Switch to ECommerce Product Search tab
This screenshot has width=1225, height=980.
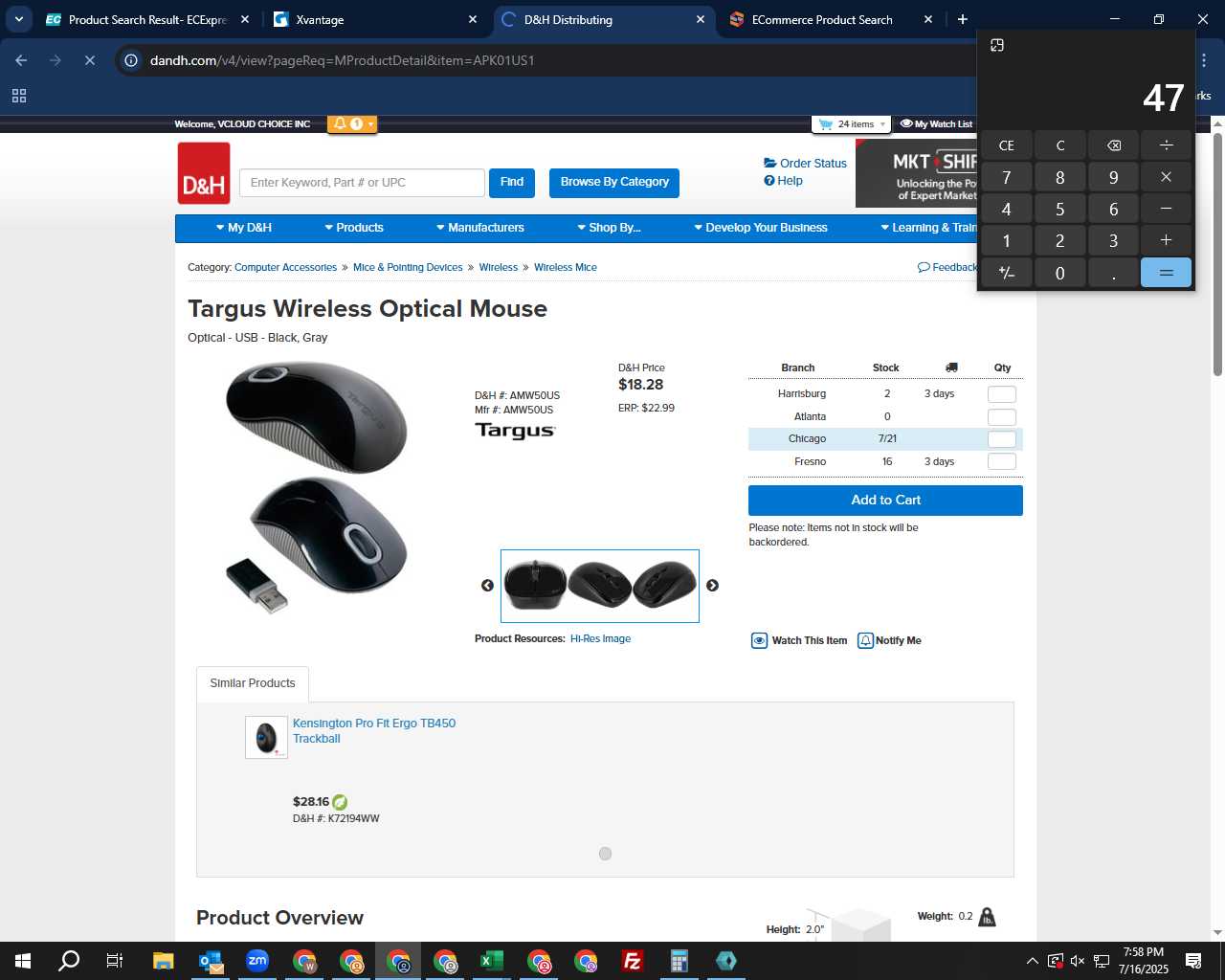point(829,19)
